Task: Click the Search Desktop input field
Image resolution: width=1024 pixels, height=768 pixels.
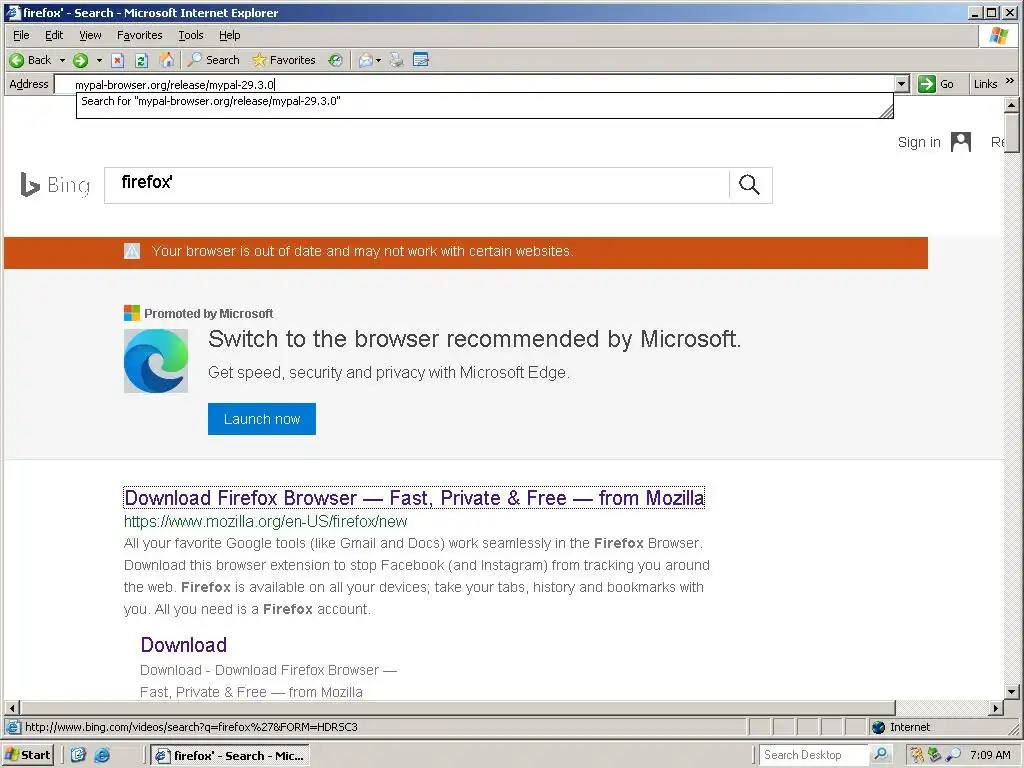Action: [x=814, y=755]
